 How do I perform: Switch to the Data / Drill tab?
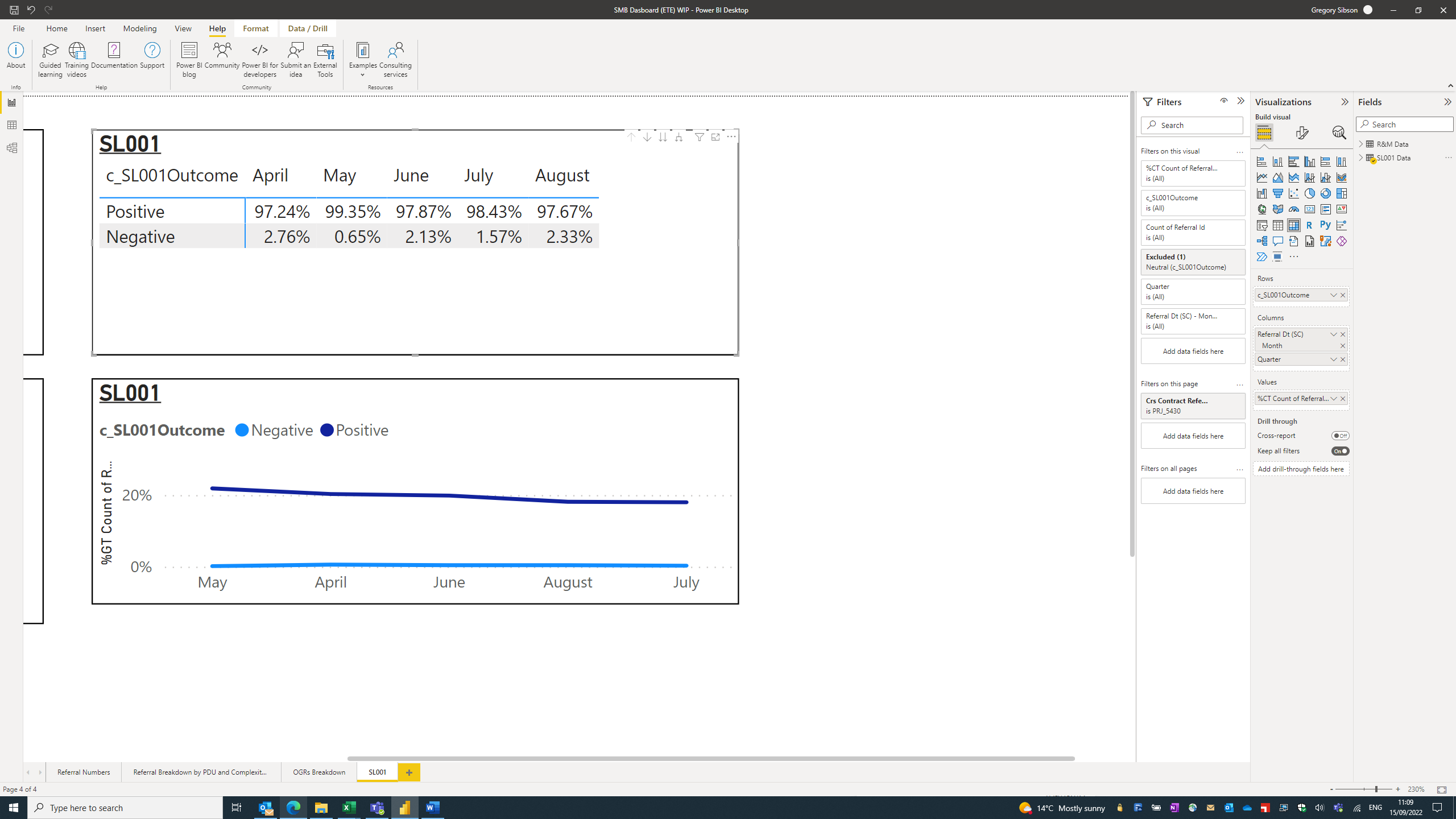pyautogui.click(x=308, y=28)
